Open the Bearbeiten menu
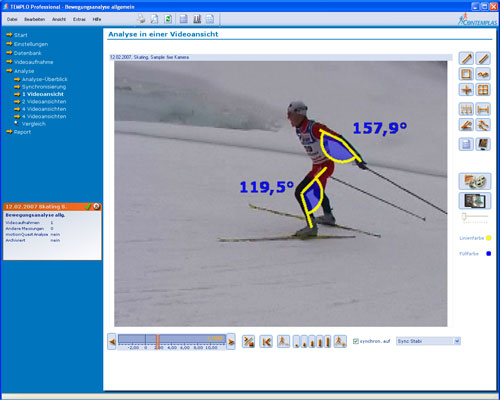Viewport: 500px width, 400px height. click(x=35, y=19)
